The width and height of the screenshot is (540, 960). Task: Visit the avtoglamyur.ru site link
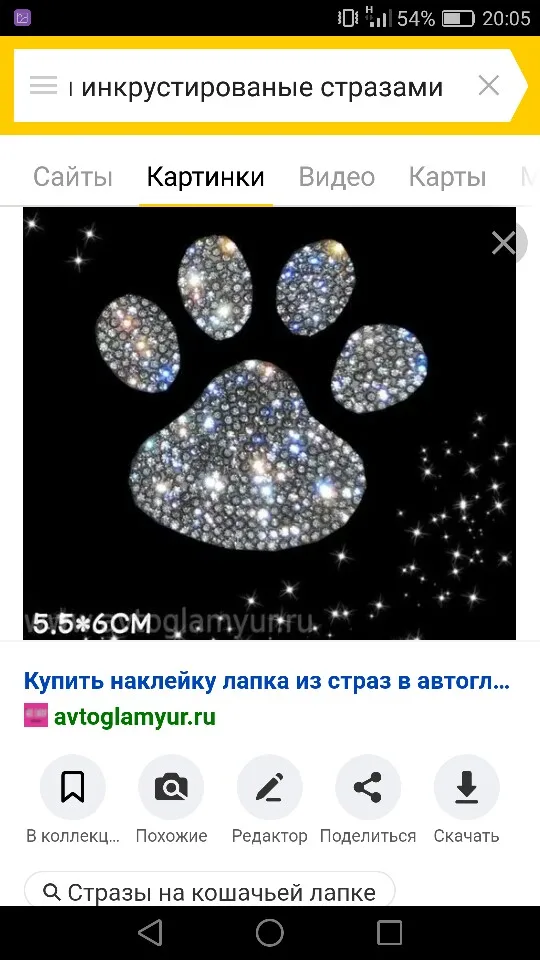(x=135, y=716)
